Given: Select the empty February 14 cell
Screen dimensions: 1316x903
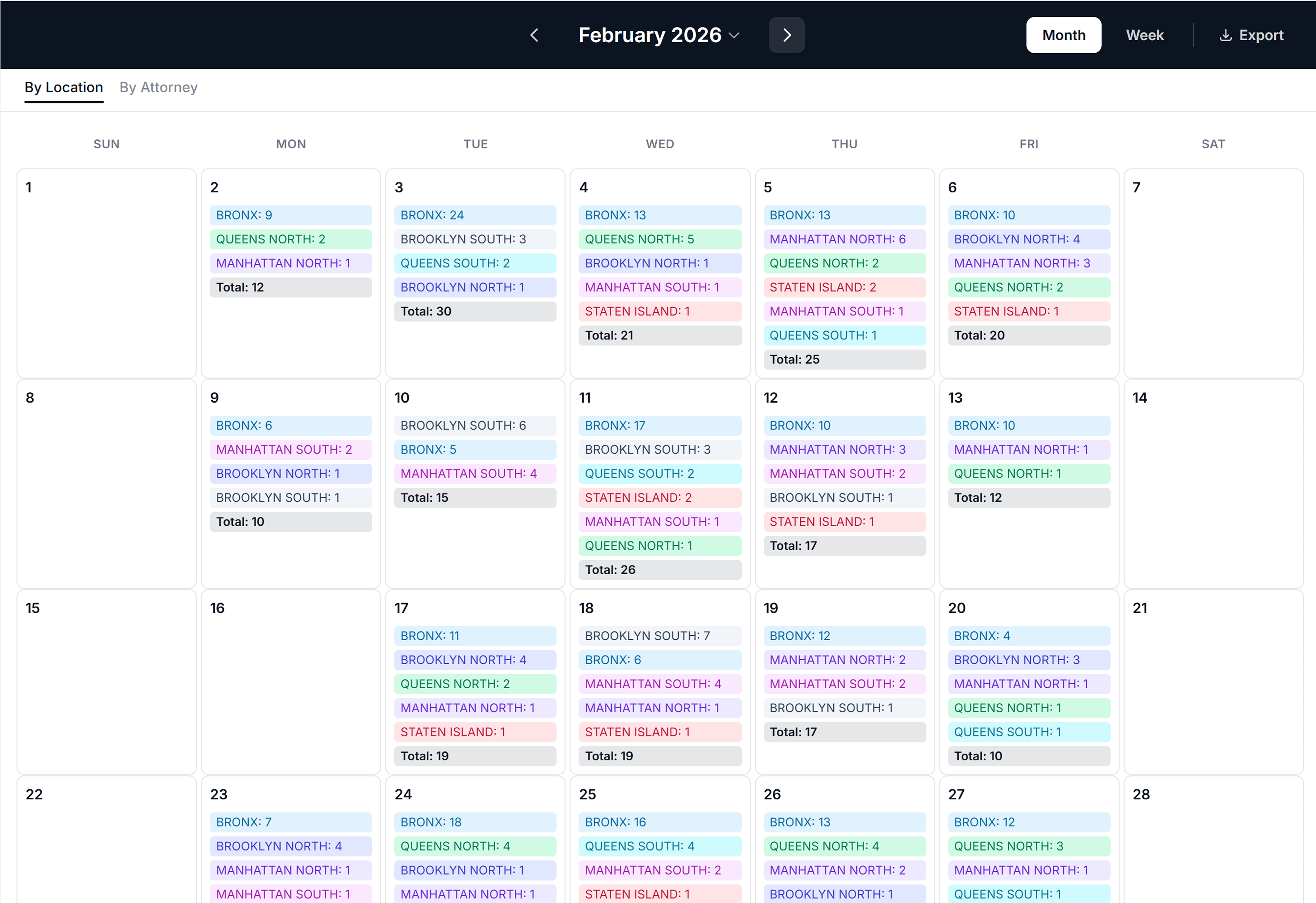Looking at the screenshot, I should [x=1213, y=484].
